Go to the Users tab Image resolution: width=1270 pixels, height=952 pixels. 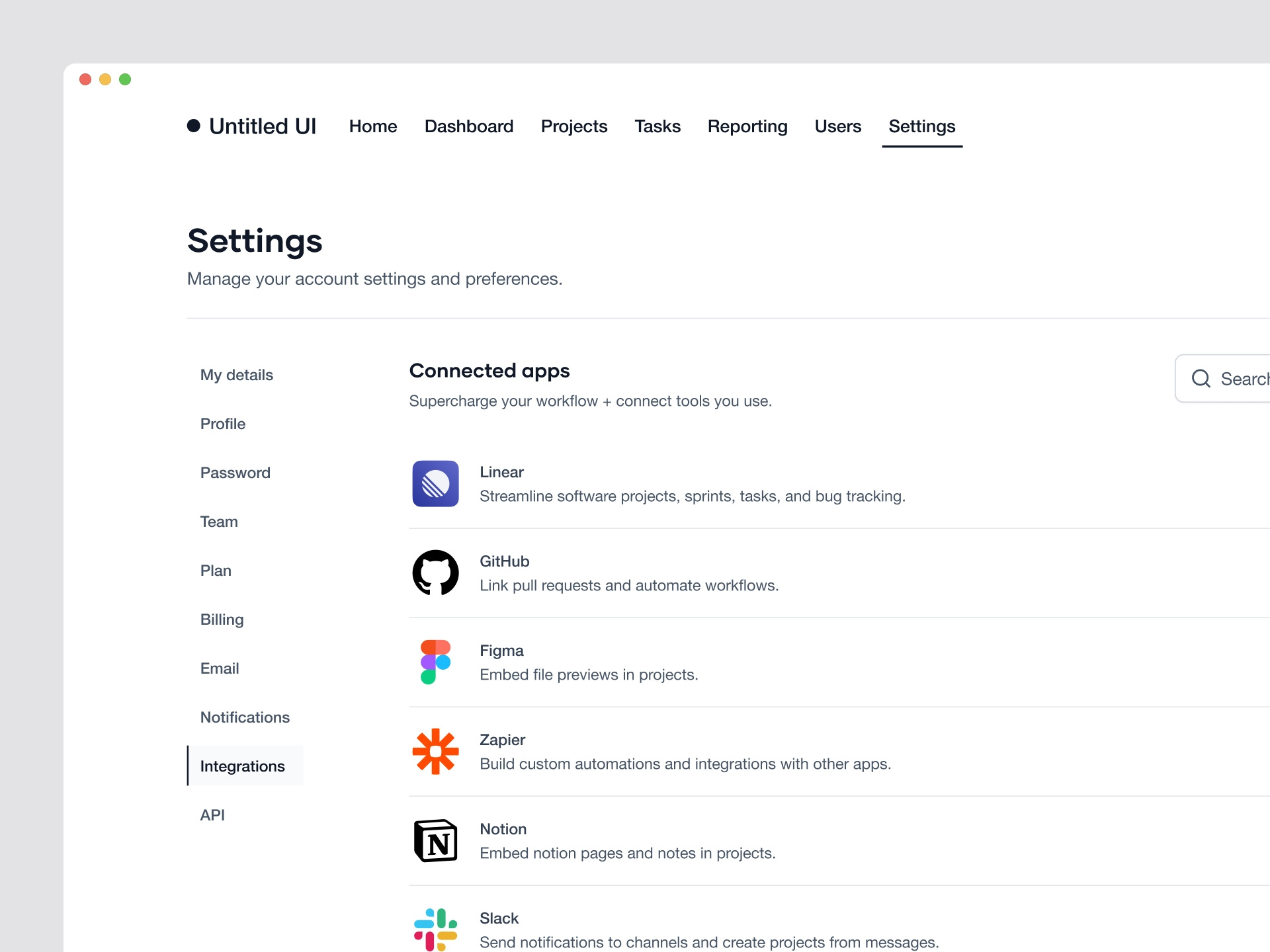point(837,126)
